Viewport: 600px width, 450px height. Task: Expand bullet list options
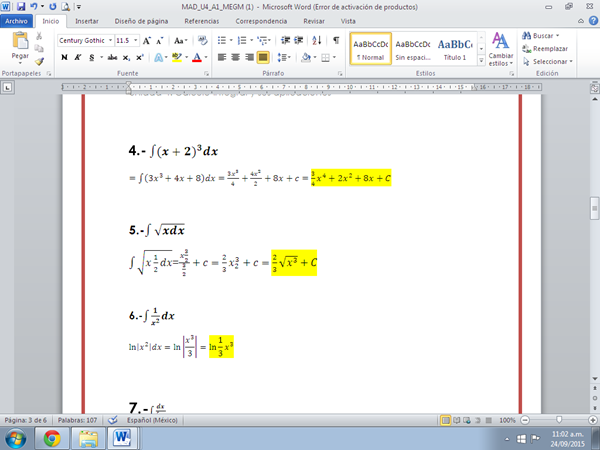[231, 40]
